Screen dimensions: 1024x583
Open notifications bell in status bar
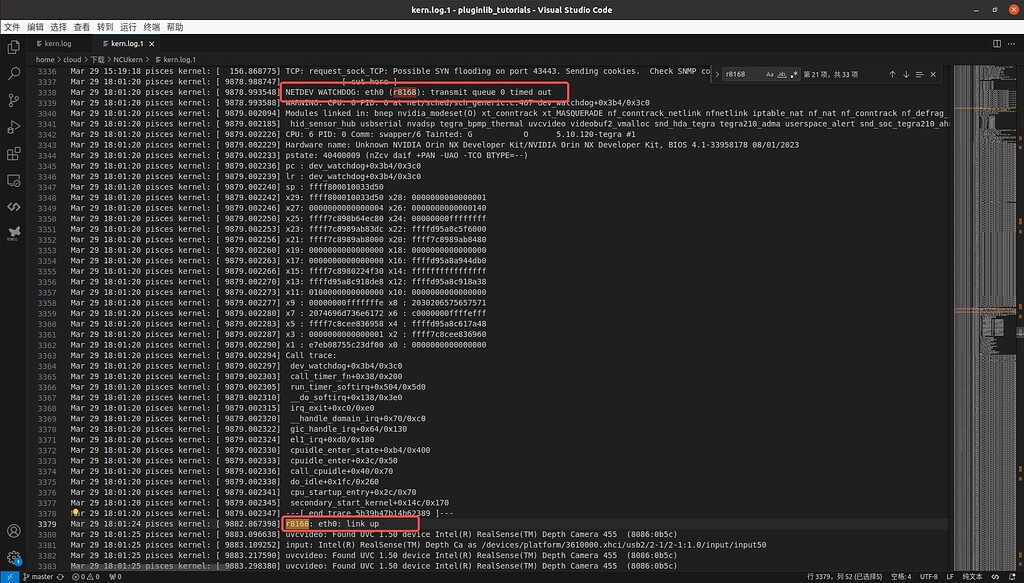1012,576
